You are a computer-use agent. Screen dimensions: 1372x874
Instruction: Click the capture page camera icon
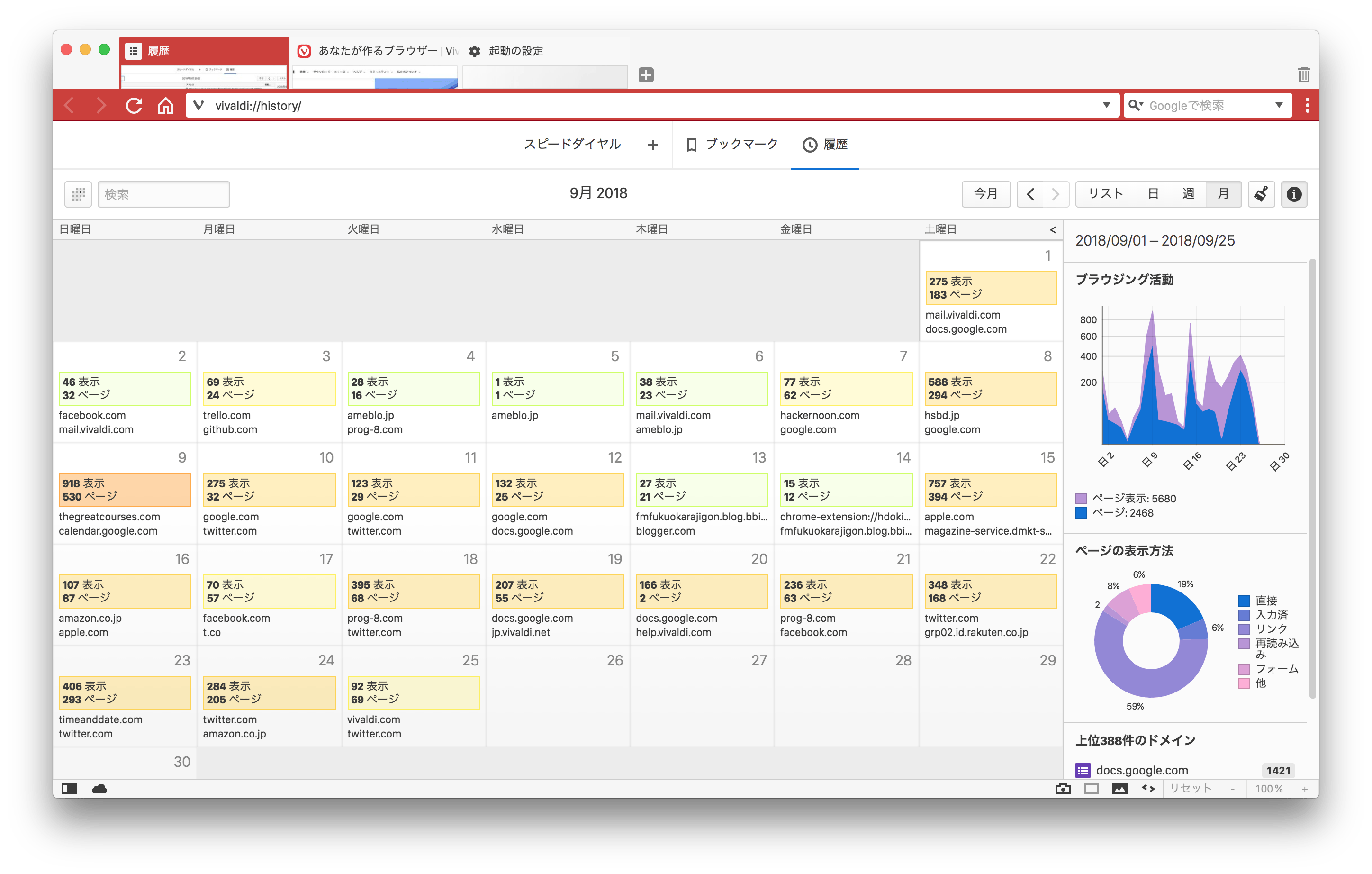point(1063,789)
